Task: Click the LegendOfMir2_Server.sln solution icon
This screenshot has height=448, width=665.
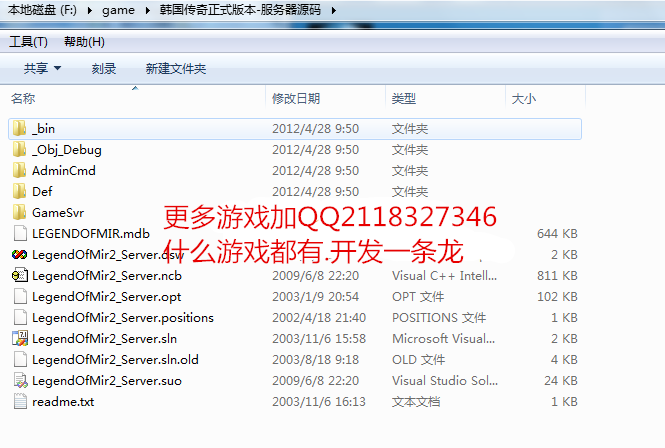Action: tap(20, 339)
